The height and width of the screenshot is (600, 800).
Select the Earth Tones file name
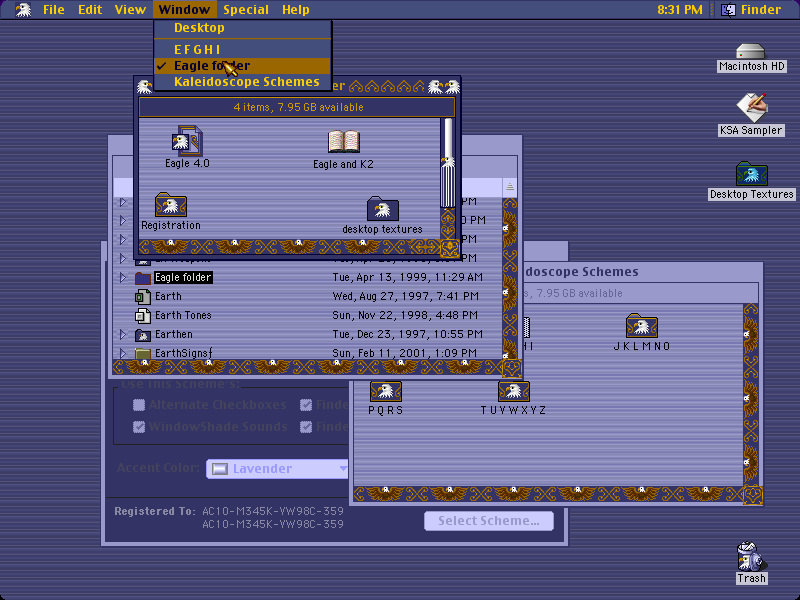point(183,315)
